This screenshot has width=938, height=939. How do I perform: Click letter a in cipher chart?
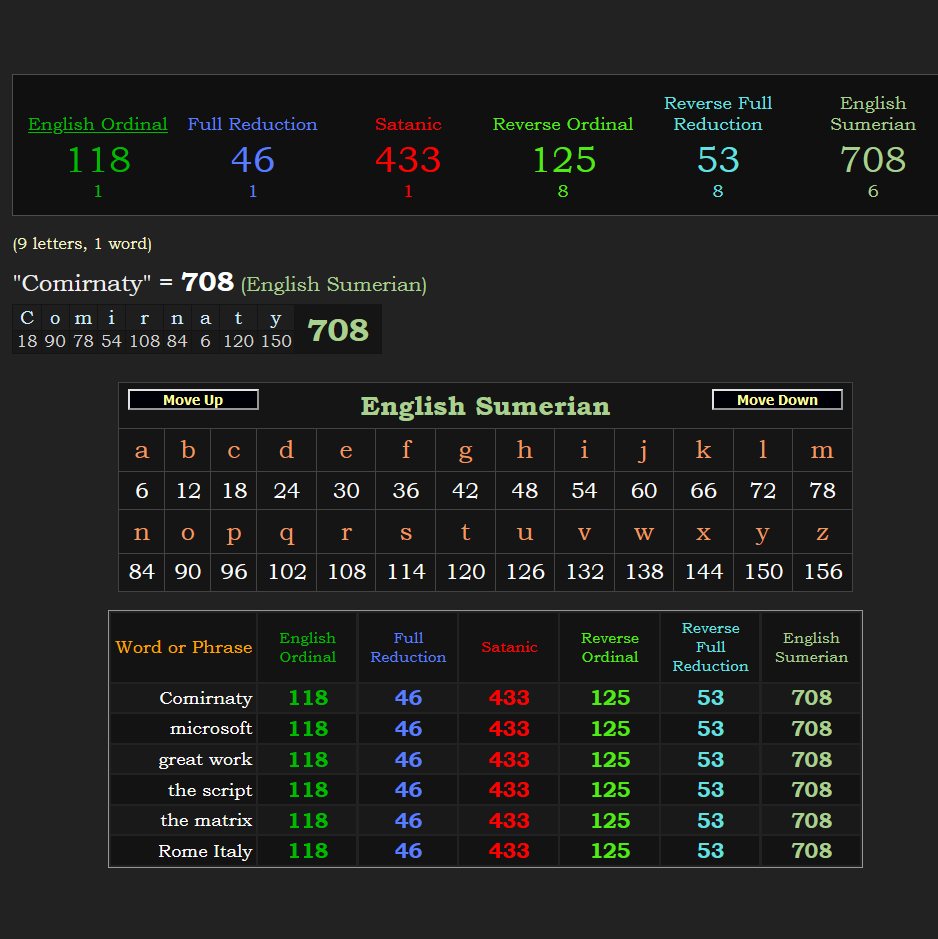coord(141,450)
